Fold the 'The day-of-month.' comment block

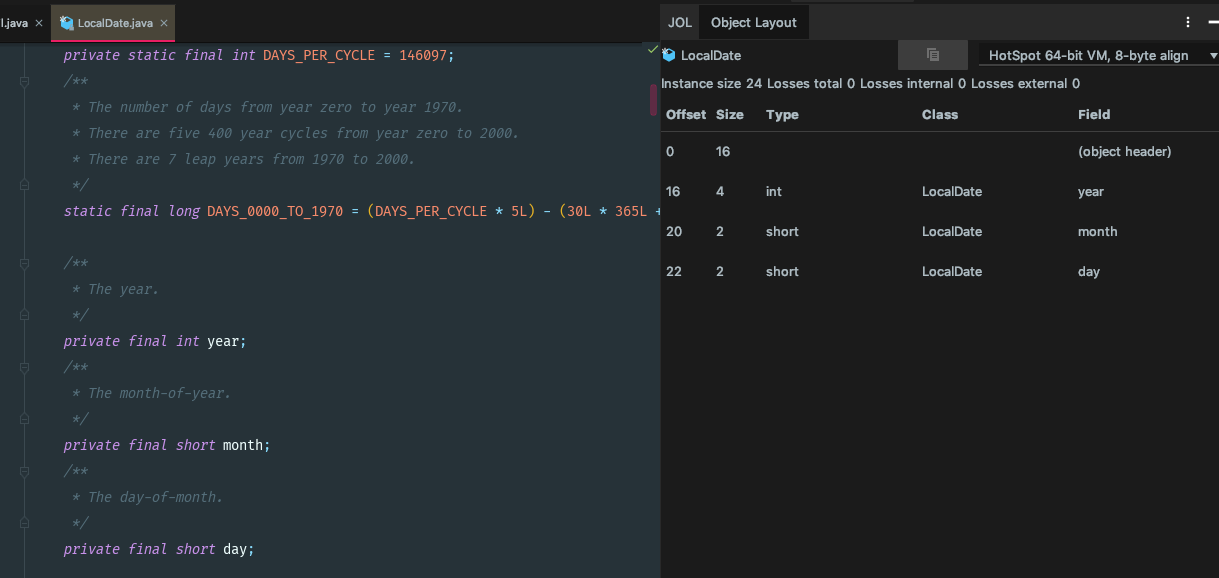point(24,471)
